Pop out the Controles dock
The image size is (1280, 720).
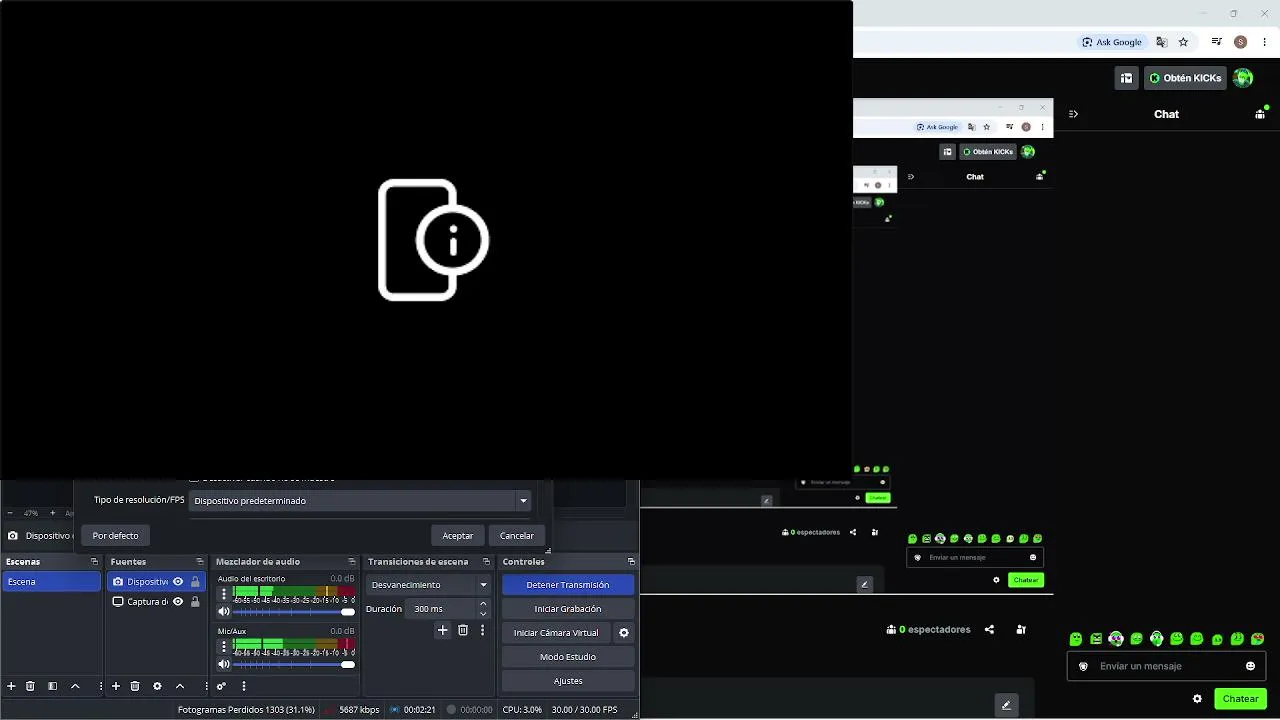[x=631, y=562]
